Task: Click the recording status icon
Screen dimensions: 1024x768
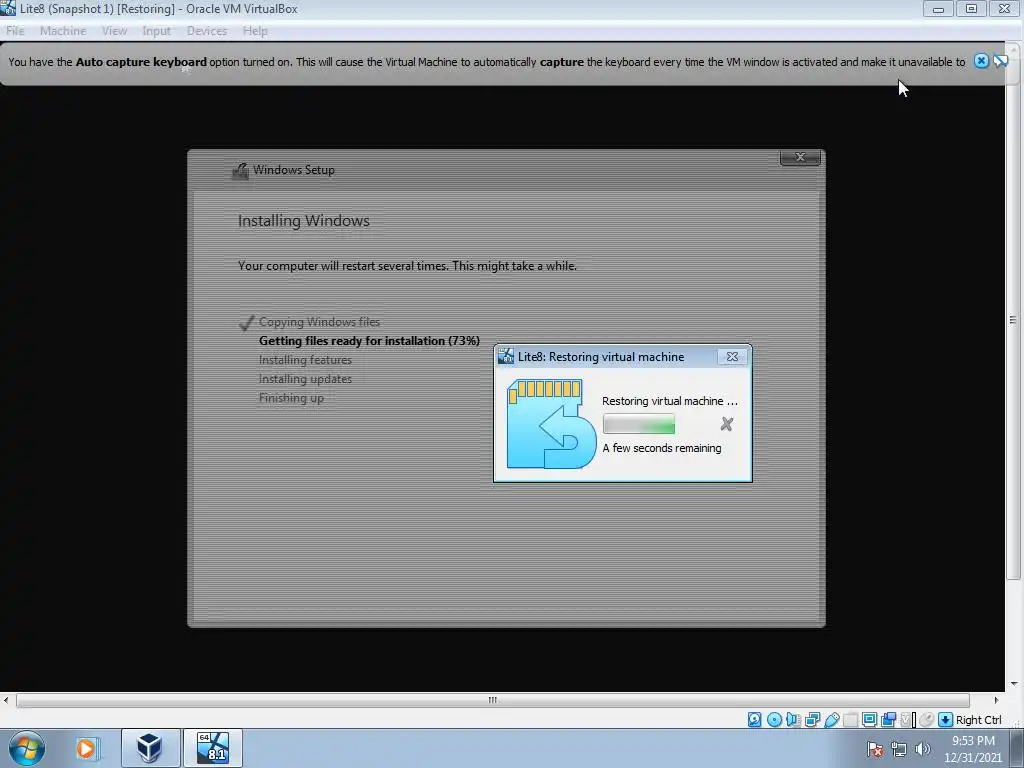Action: click(888, 720)
